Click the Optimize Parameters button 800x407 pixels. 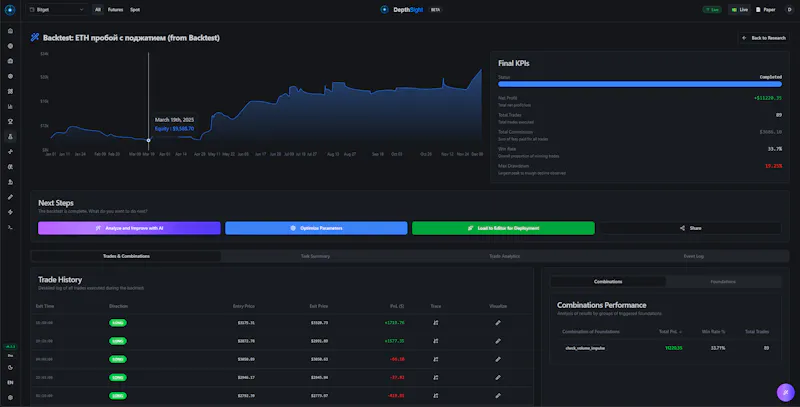(x=316, y=228)
